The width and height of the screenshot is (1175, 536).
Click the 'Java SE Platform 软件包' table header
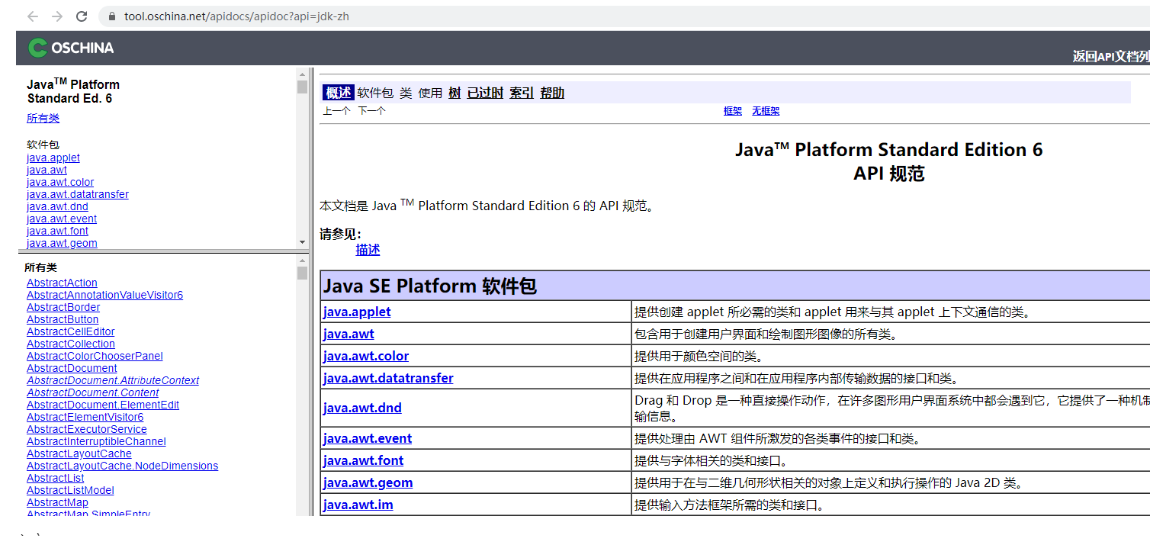[x=736, y=286]
